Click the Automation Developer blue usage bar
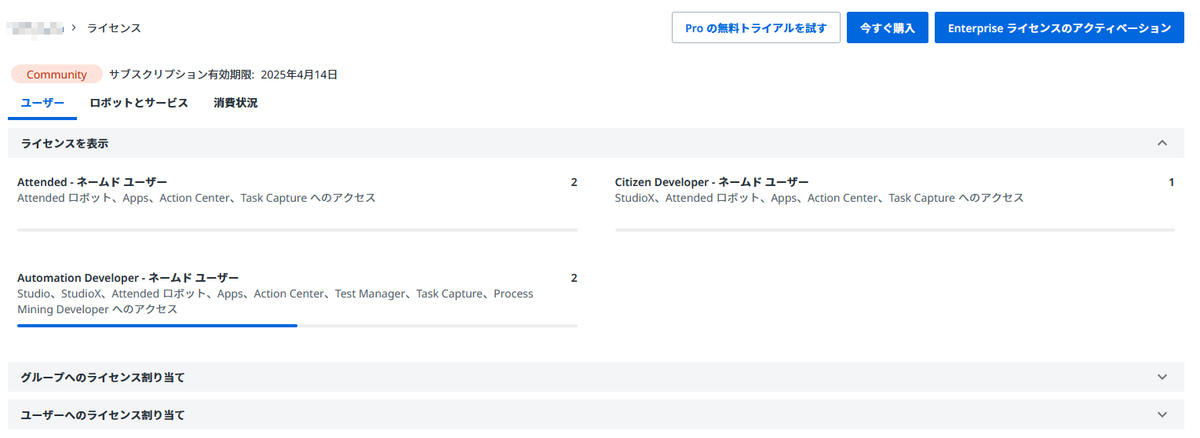The height and width of the screenshot is (438, 1200). 157,325
